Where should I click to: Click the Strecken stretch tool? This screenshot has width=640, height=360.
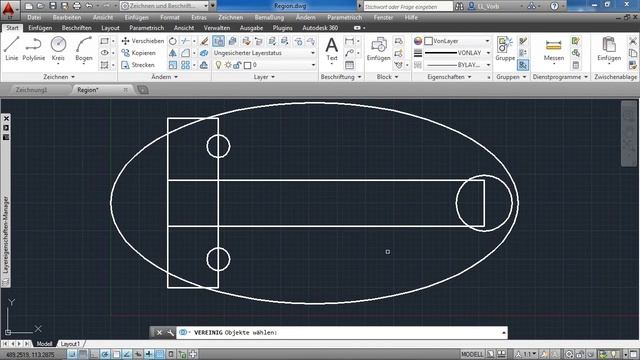coord(138,65)
